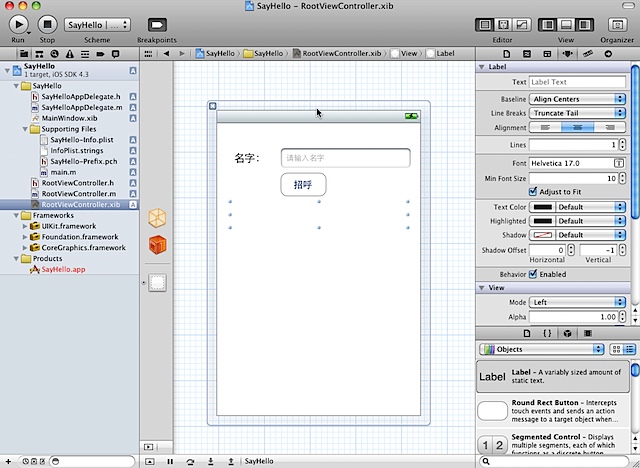Viewport: 640px width, 468px height.
Task: Click the Label Text input field
Action: coord(578,82)
